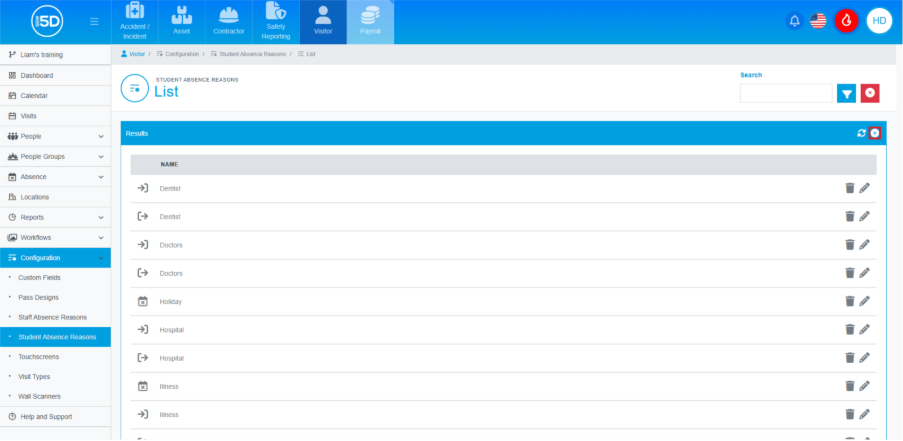The width and height of the screenshot is (903, 441).
Task: Open the notifications bell
Action: coord(794,21)
